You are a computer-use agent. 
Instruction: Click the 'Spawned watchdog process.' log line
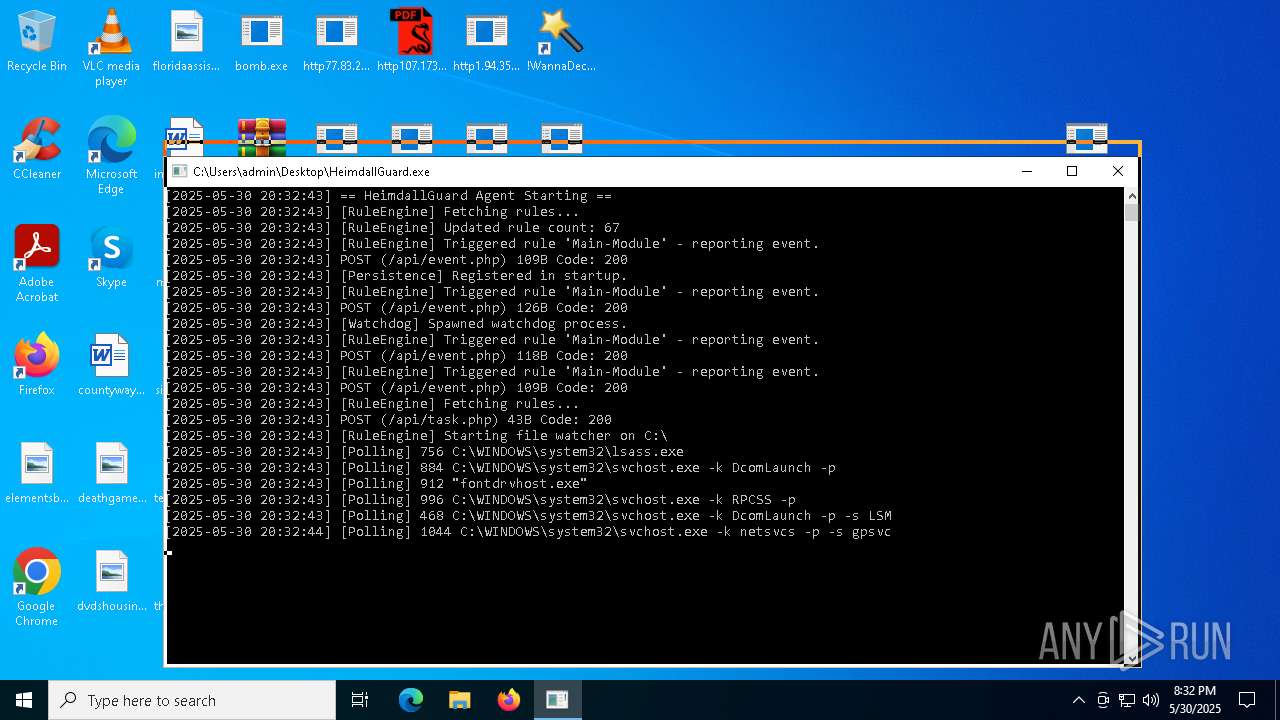click(x=397, y=324)
